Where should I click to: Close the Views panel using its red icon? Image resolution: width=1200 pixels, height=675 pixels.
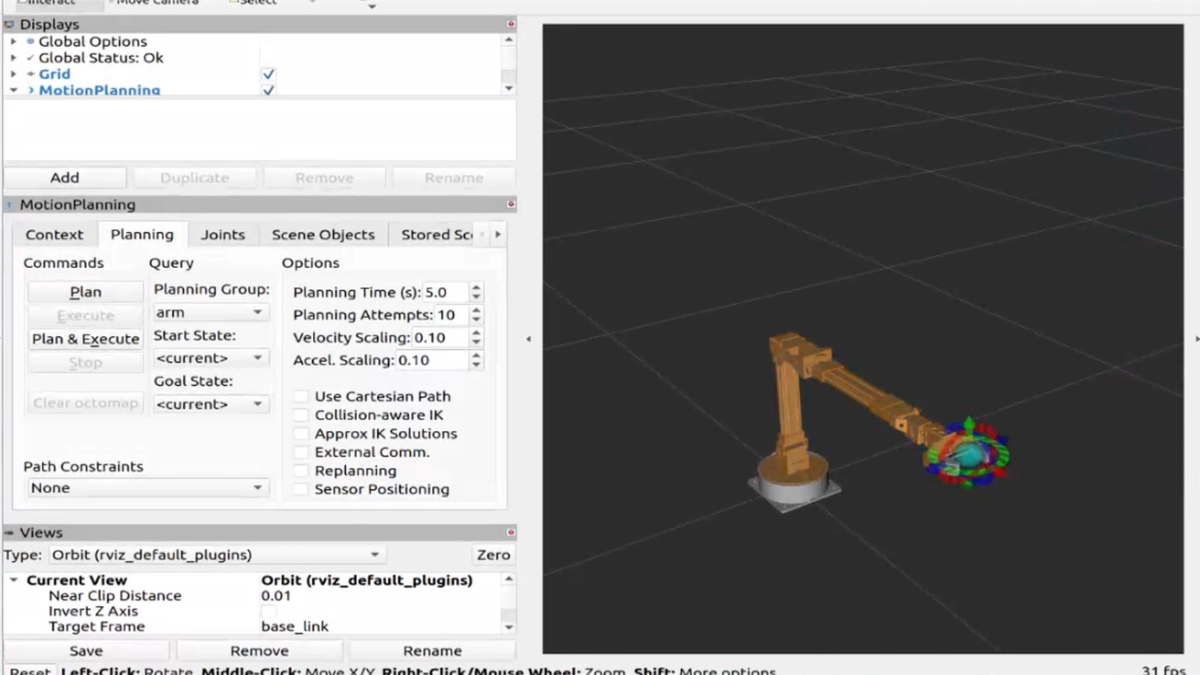[510, 533]
